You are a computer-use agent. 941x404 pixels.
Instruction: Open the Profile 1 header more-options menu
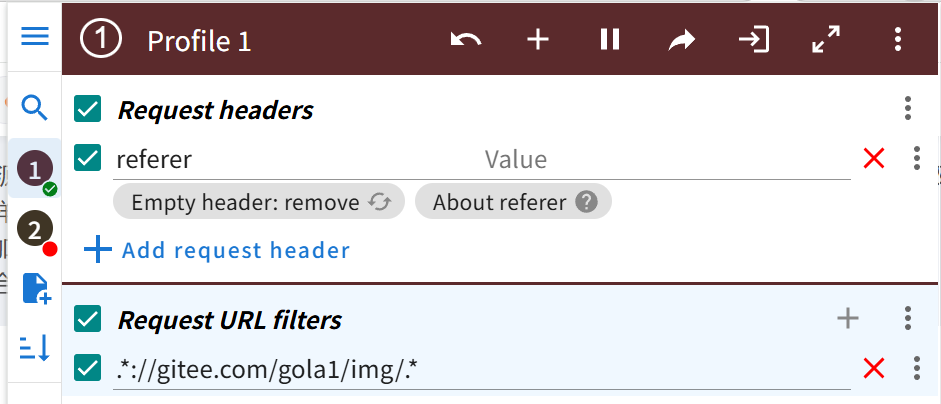tap(898, 40)
